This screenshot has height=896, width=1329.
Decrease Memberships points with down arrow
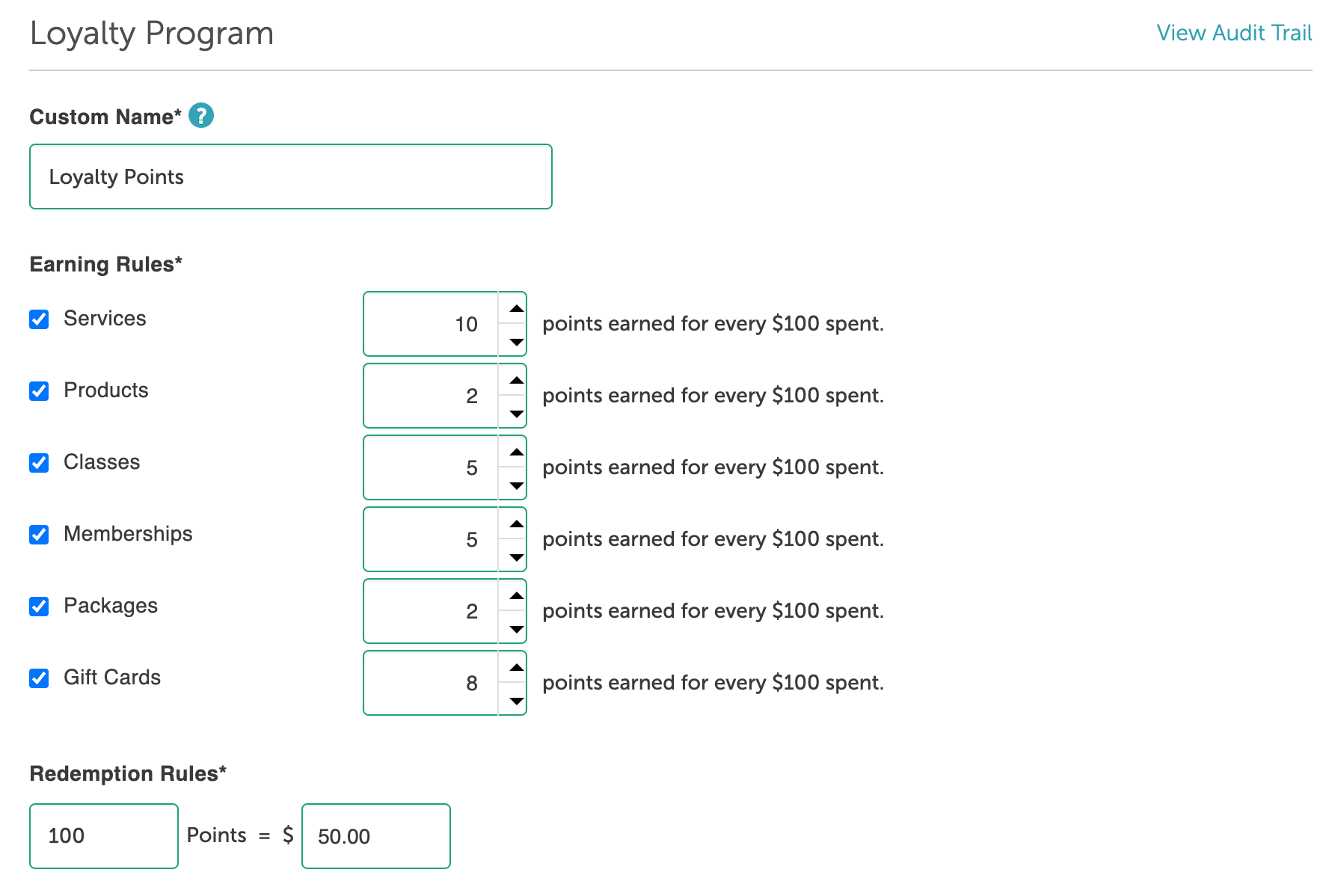tap(516, 556)
